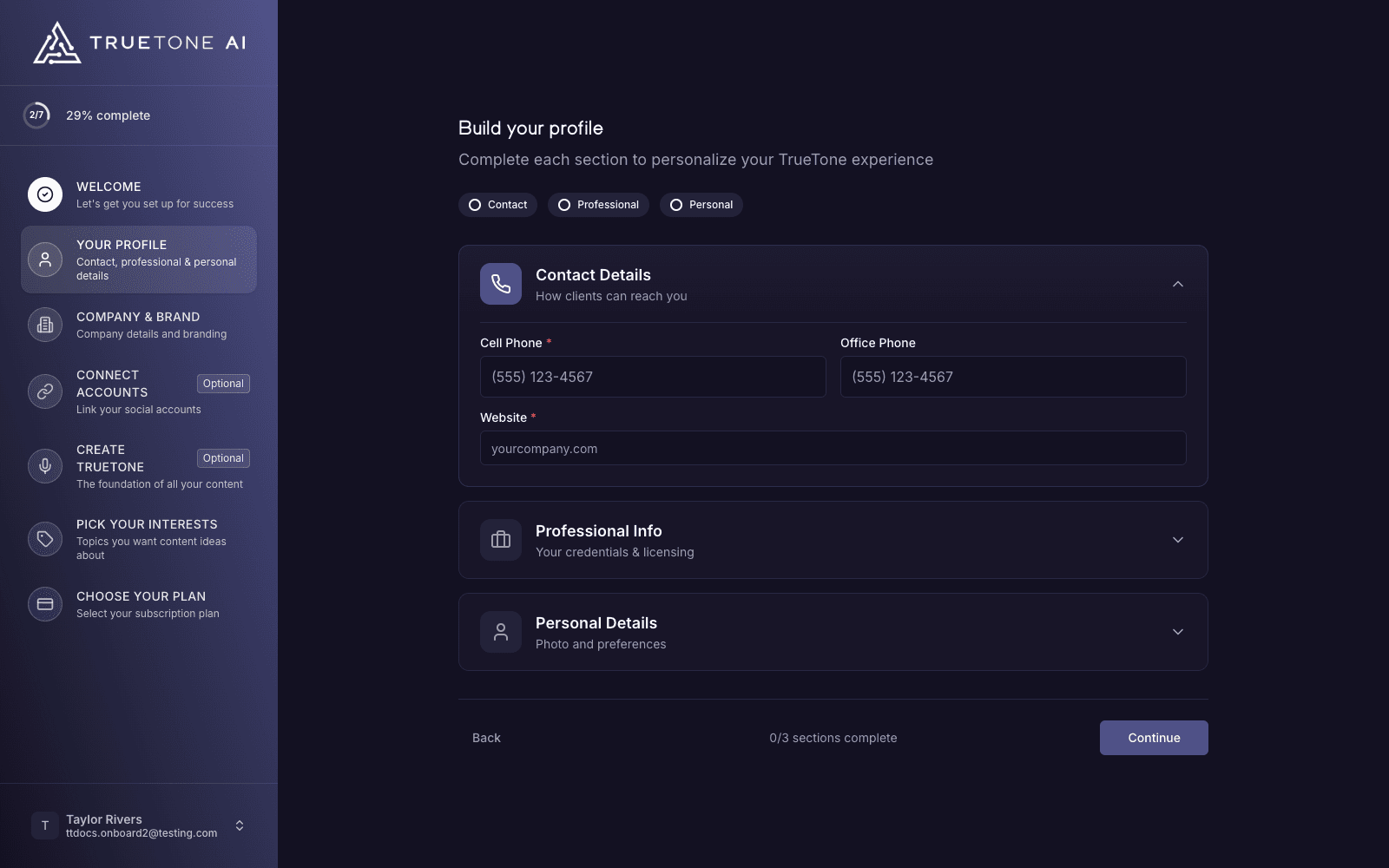Click the Cell Phone input field

tap(653, 377)
